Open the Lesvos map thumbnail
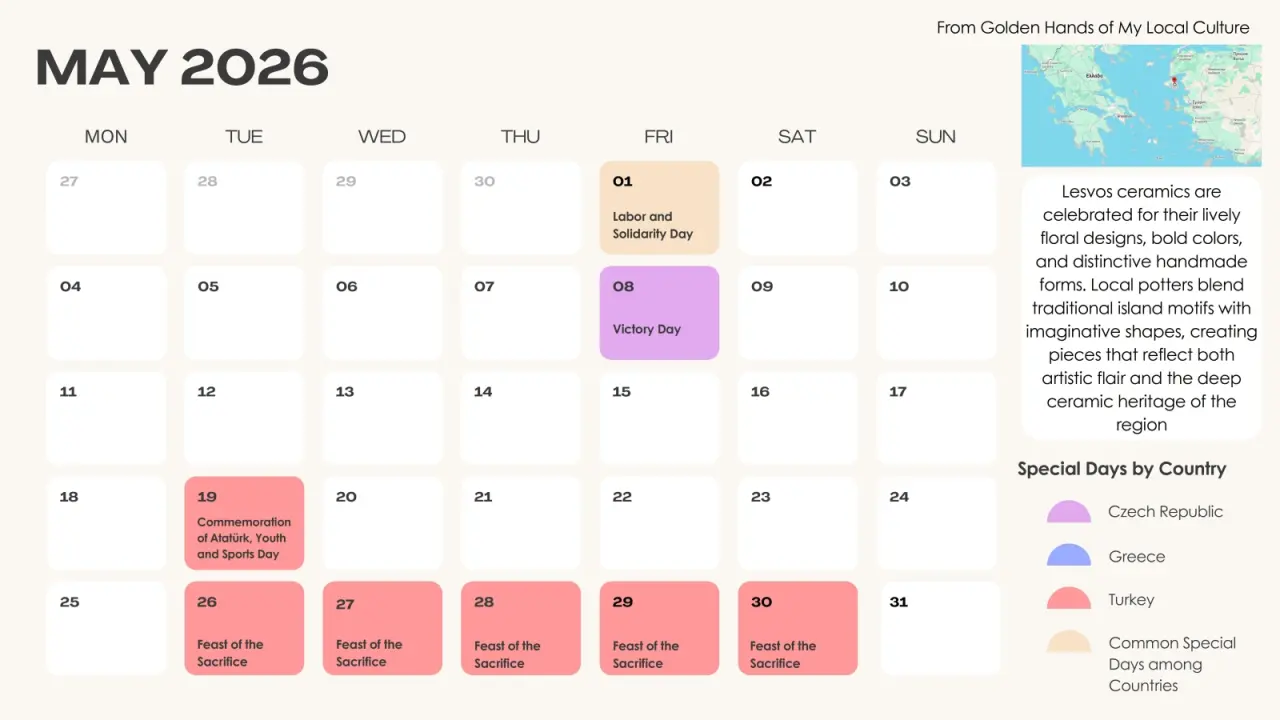Image resolution: width=1280 pixels, height=720 pixels. (1141, 105)
